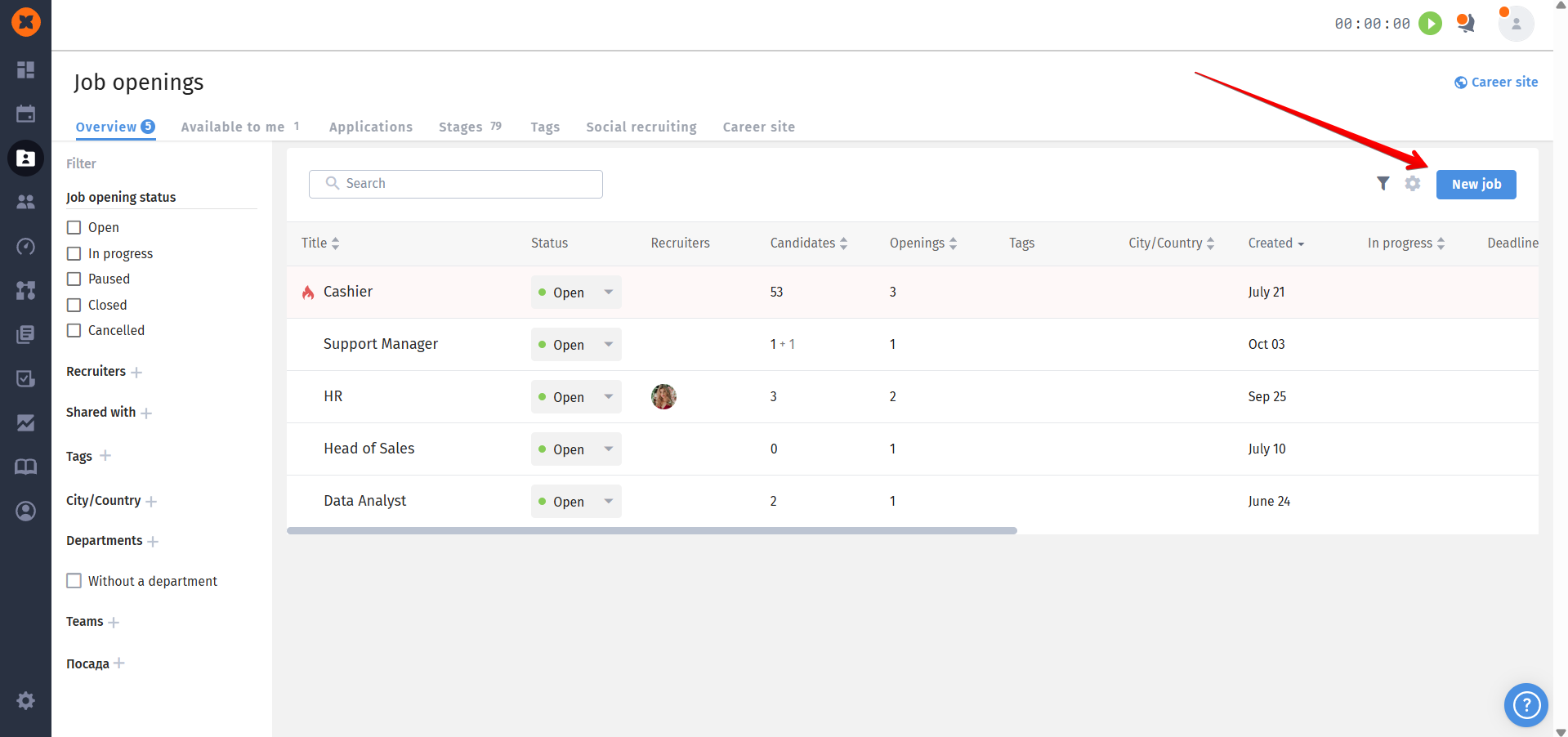This screenshot has width=1568, height=737.
Task: Open the chat messages icon
Action: 1467,24
